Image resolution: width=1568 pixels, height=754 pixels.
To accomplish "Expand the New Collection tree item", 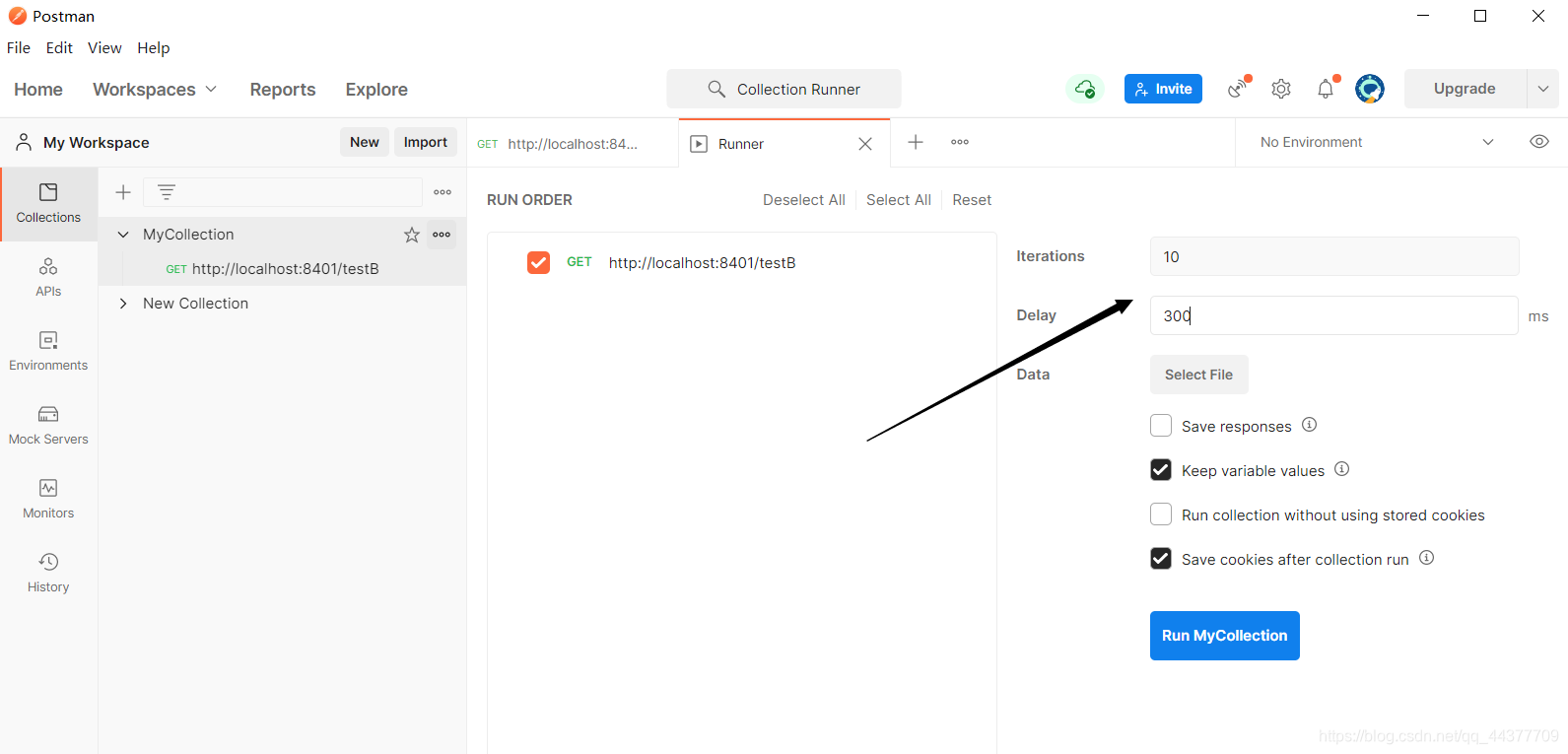I will (123, 304).
